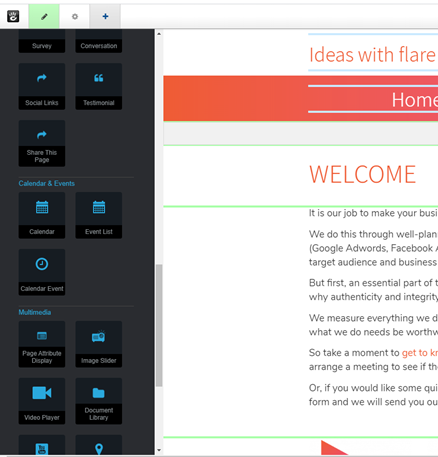
Task: Click the plus add-content button
Action: (105, 16)
